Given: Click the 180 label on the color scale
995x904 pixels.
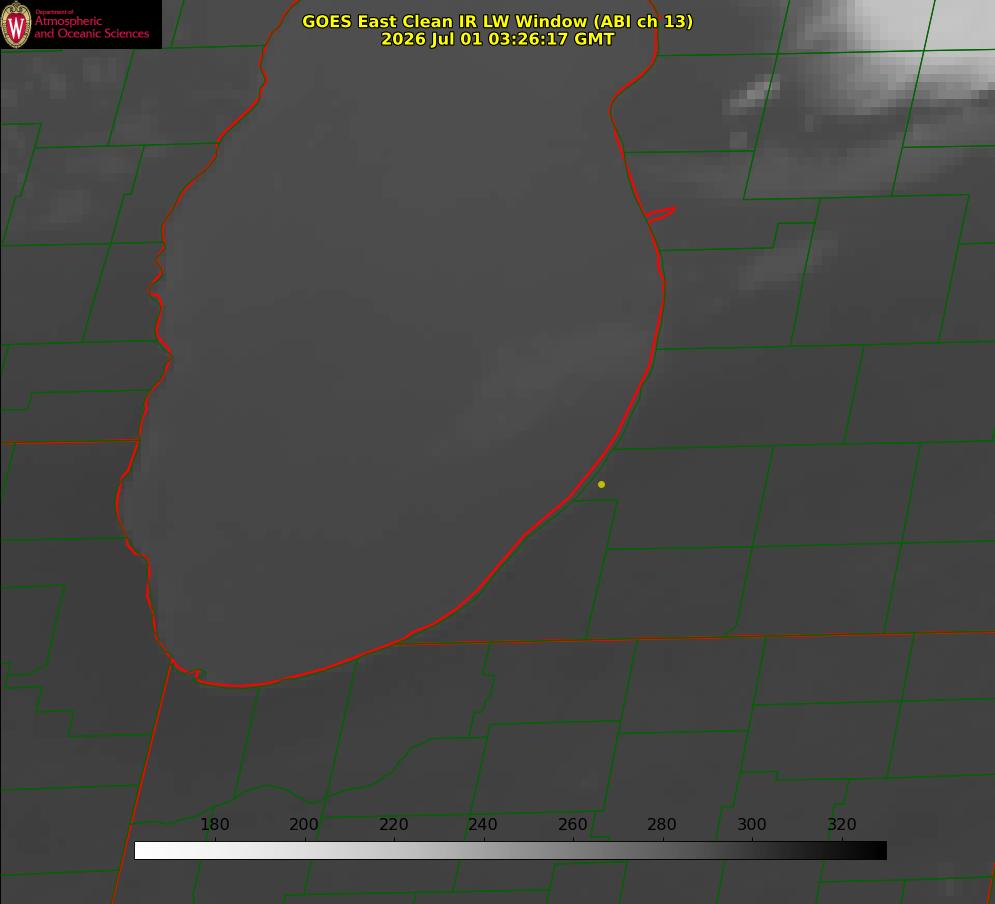Looking at the screenshot, I should pos(214,824).
